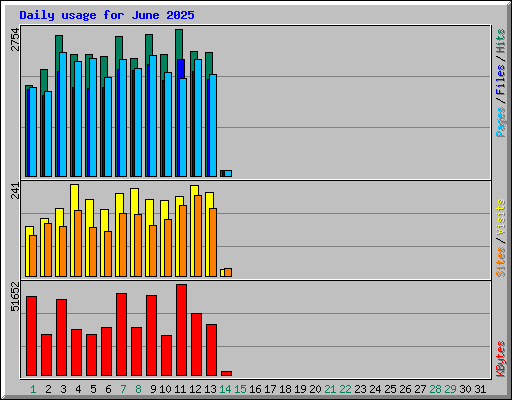This screenshot has height=400, width=512.
Task: Click the Files legend label
Action: 500,80
